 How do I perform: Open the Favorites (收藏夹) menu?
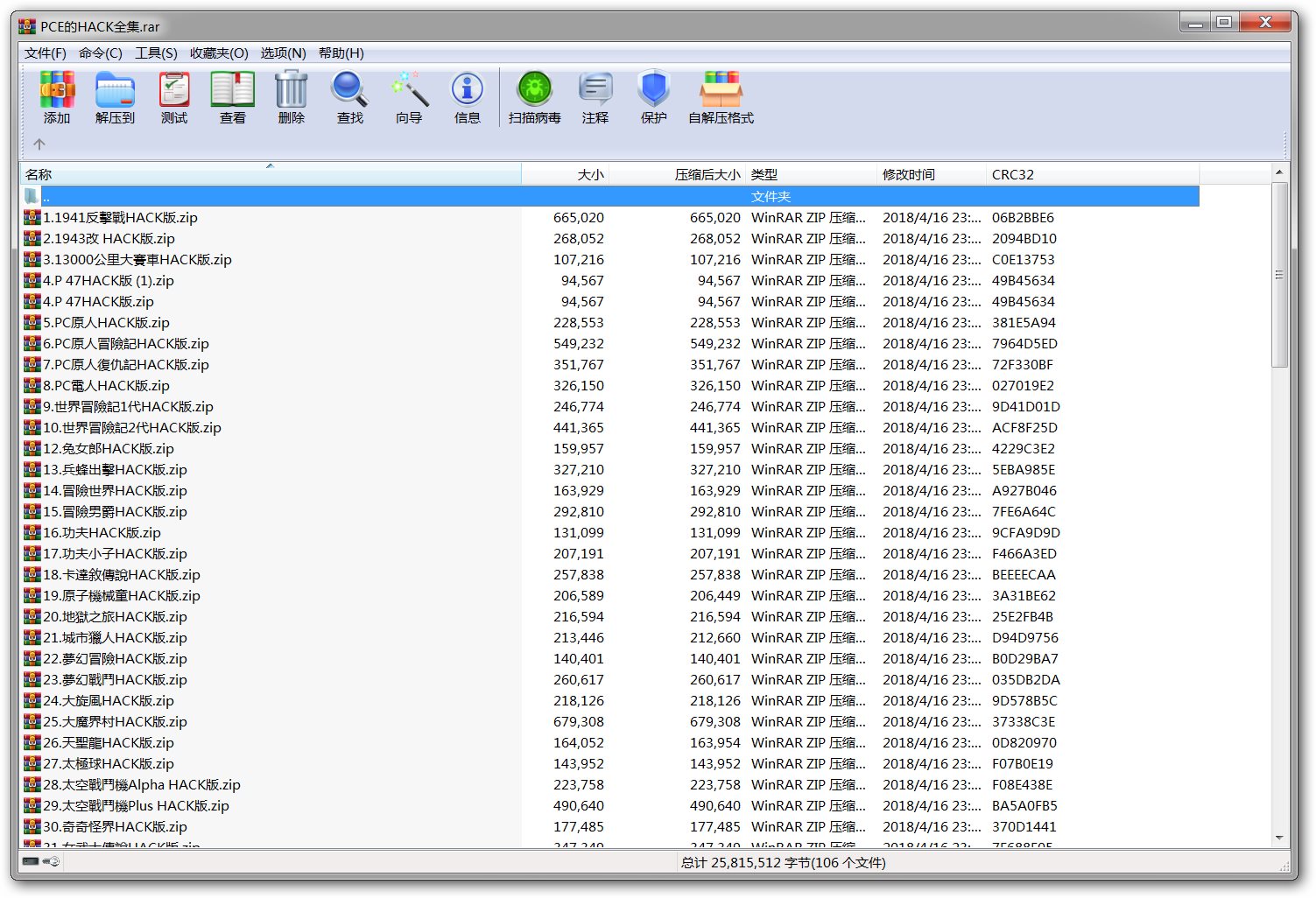[x=219, y=53]
